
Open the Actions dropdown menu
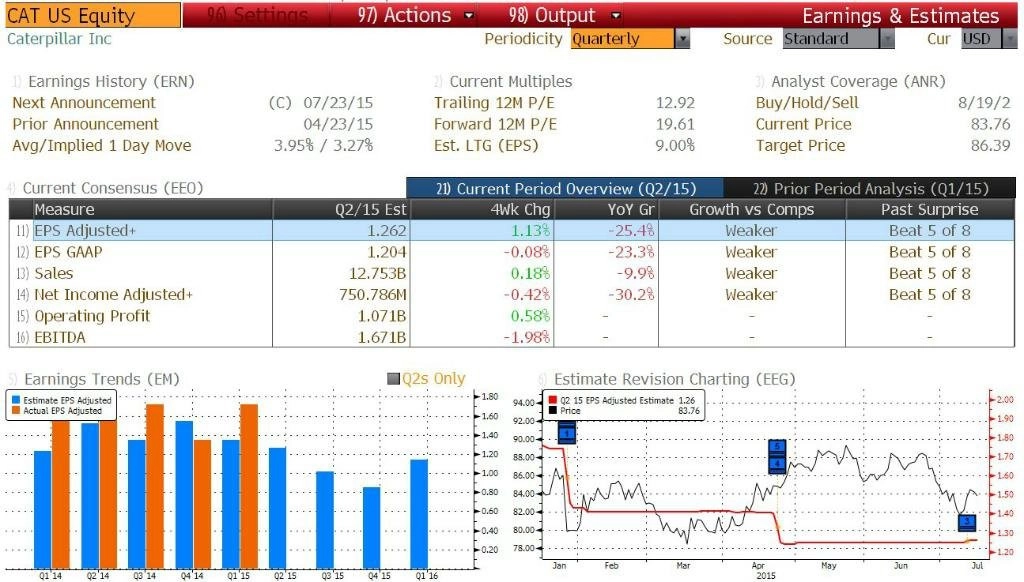pyautogui.click(x=415, y=15)
